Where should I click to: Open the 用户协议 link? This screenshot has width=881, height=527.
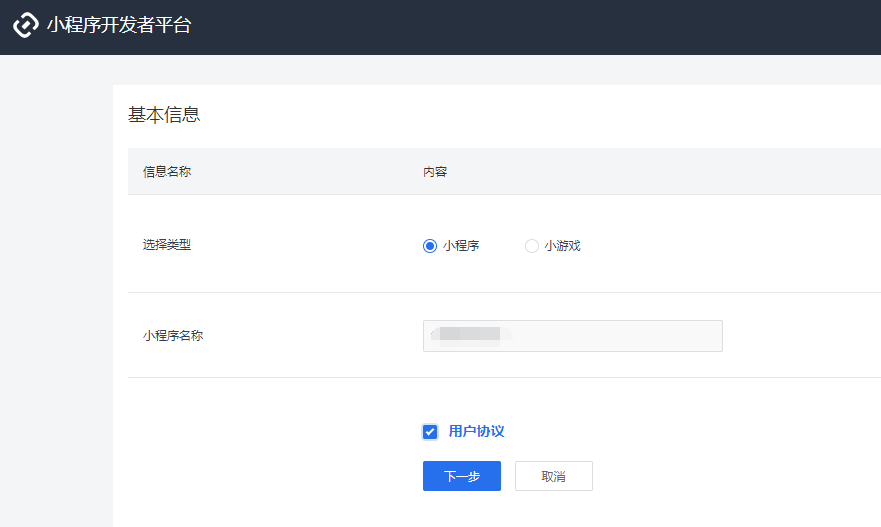coord(476,432)
